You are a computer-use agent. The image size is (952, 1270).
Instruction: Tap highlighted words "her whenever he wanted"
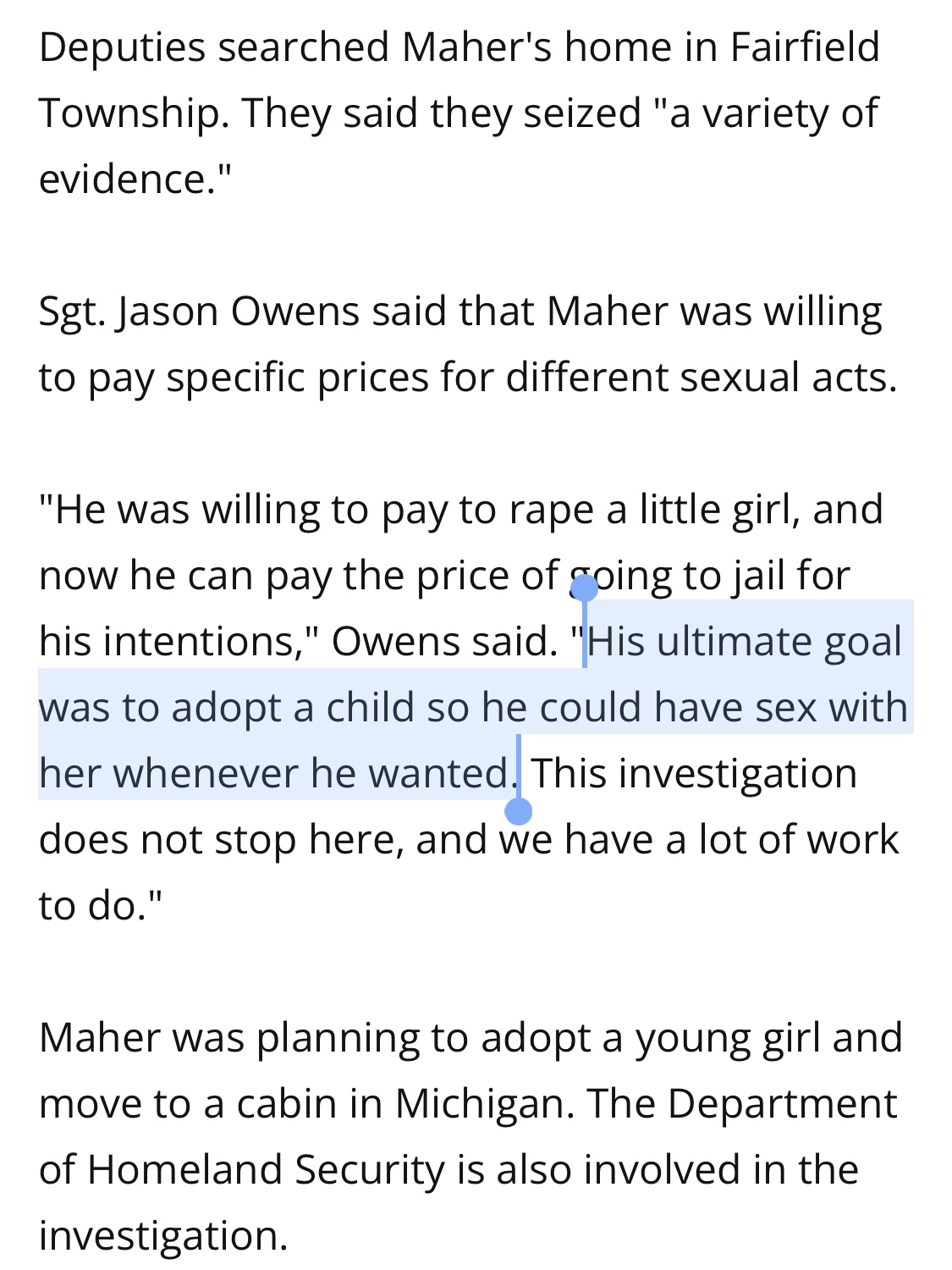click(272, 773)
